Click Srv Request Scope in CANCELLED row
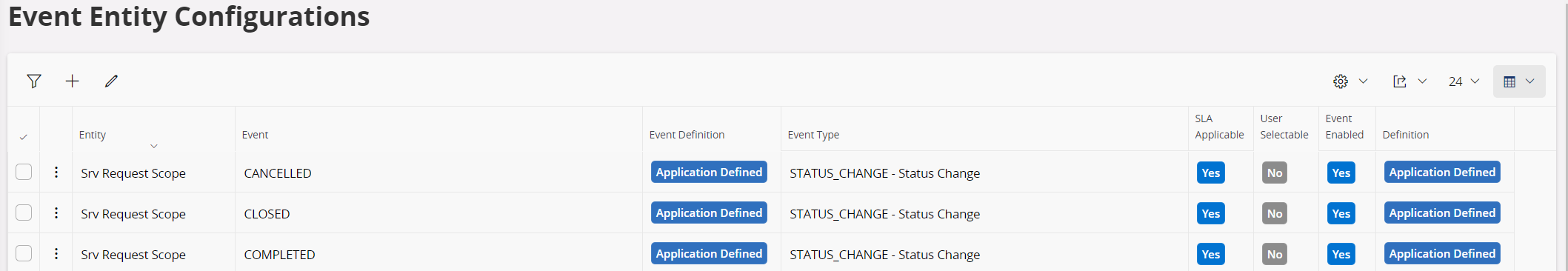This screenshot has height=271, width=1568. [x=133, y=173]
